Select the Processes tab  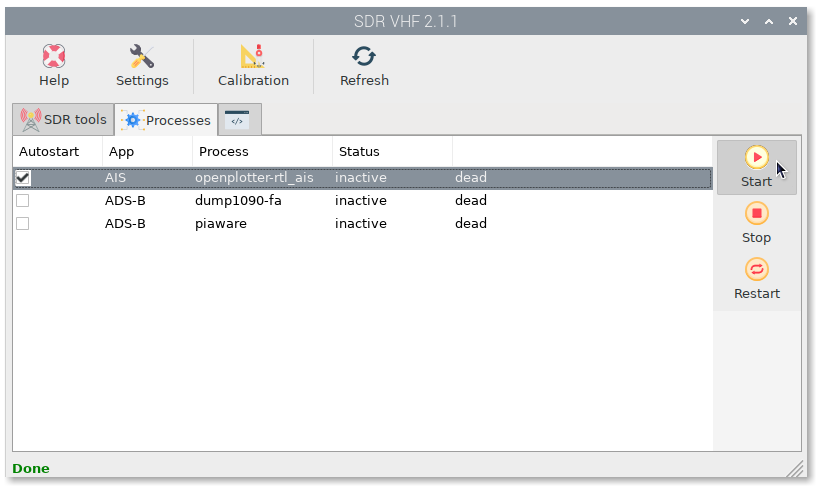pos(167,120)
